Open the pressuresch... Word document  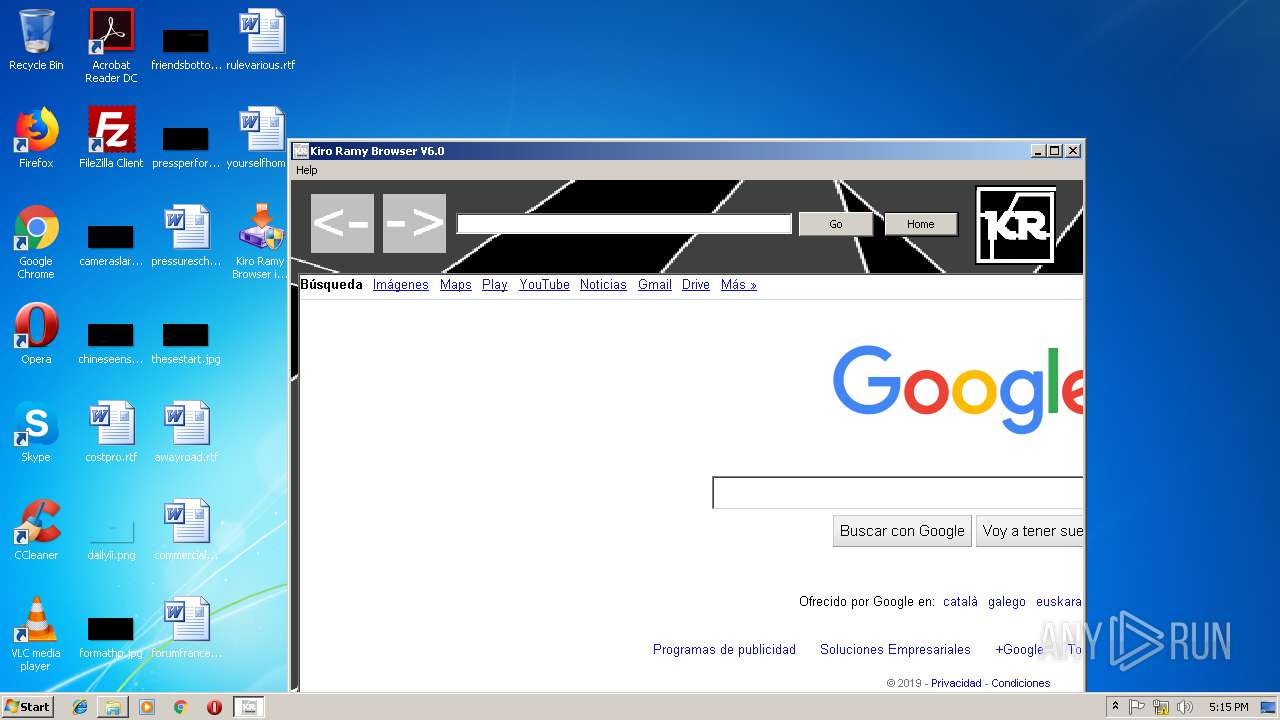[186, 237]
